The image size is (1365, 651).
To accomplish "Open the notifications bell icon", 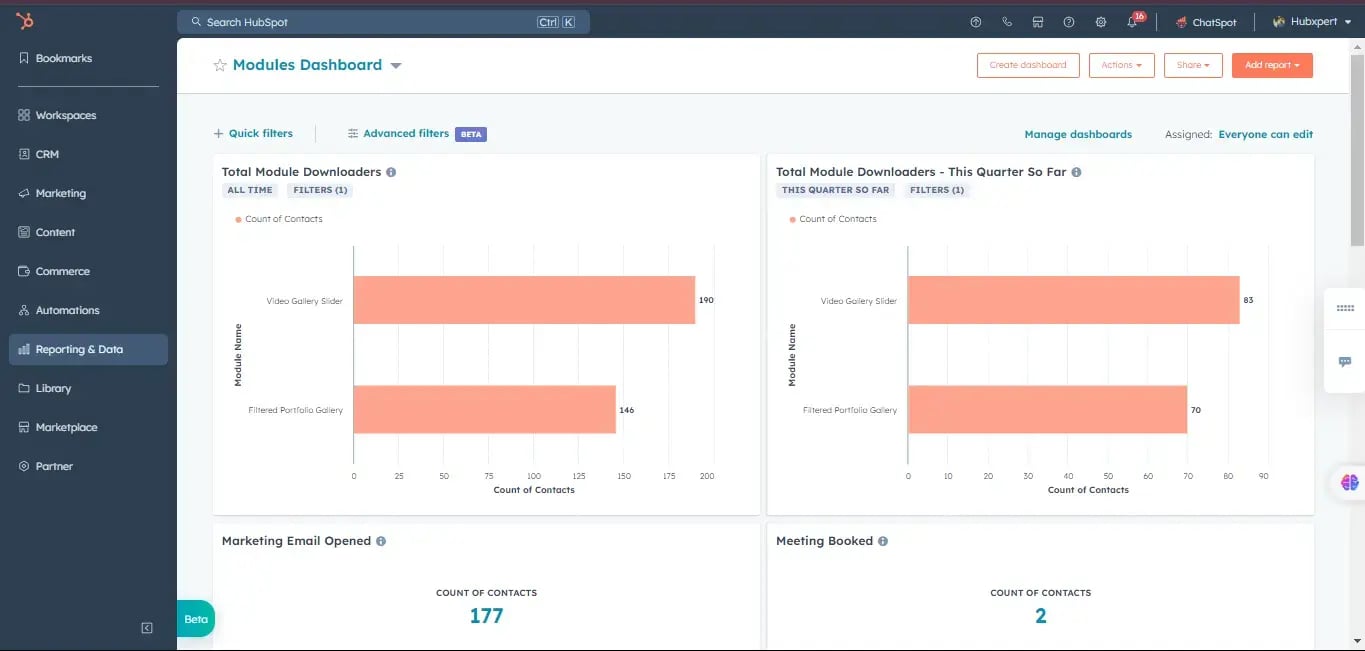I will point(1132,22).
